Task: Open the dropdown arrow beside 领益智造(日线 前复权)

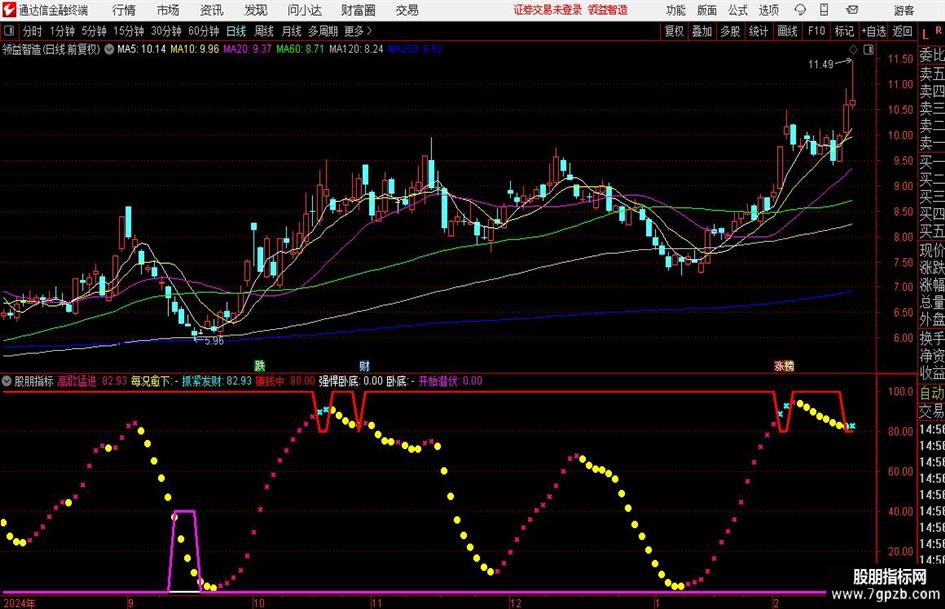Action: [x=109, y=49]
